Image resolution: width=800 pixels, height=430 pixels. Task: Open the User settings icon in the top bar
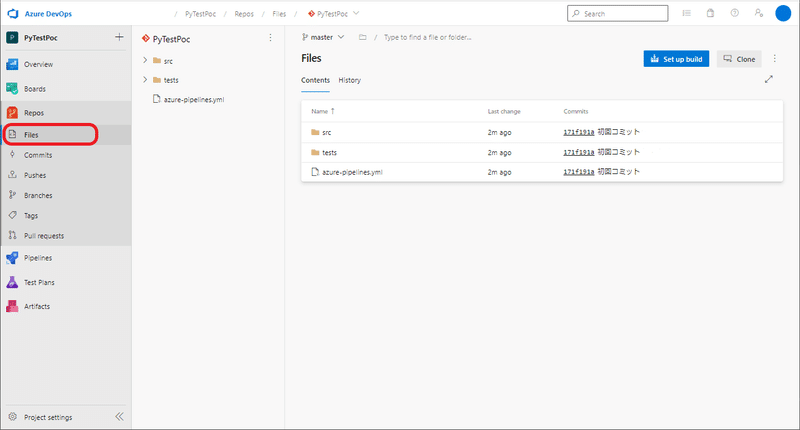(759, 13)
